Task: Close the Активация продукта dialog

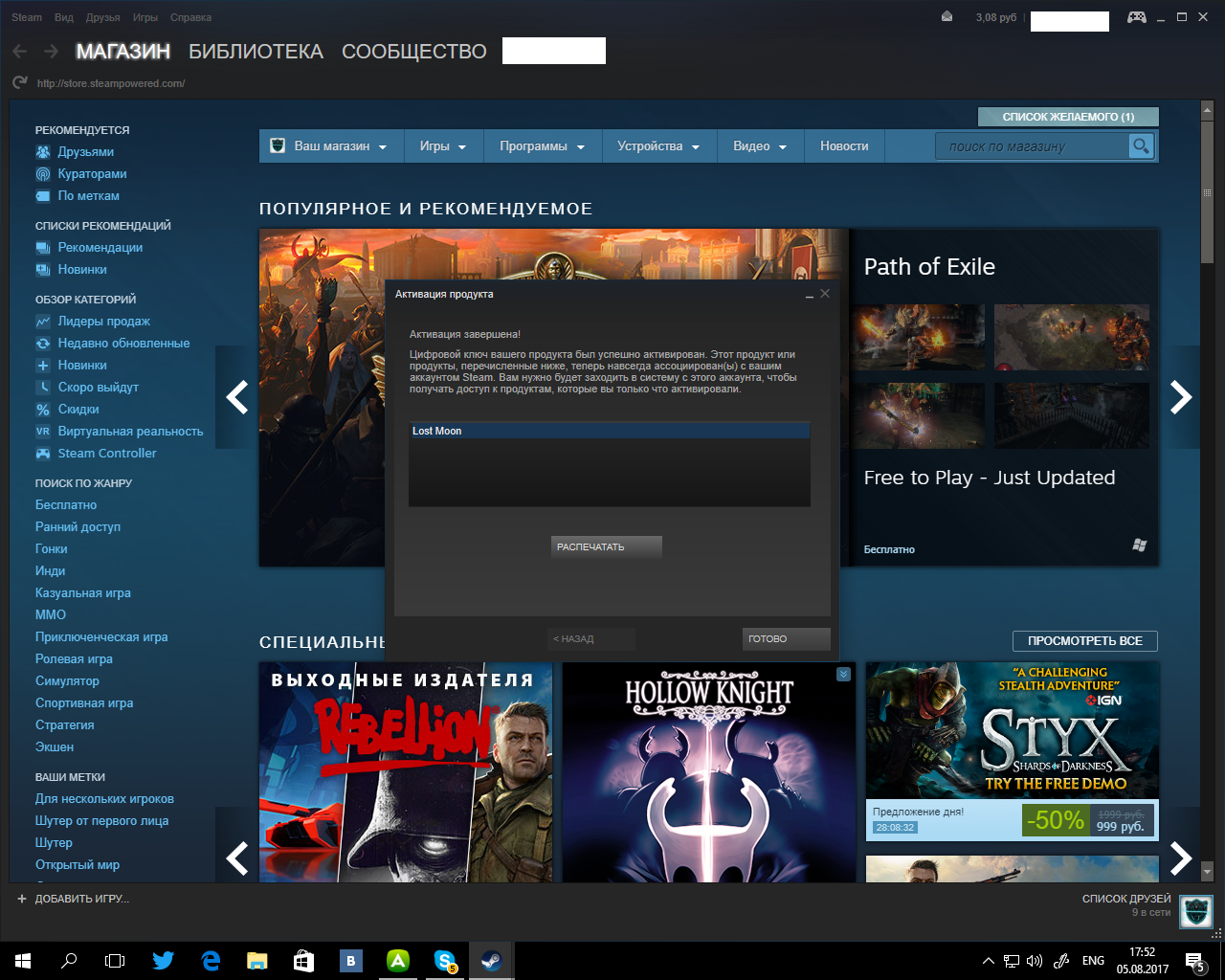Action: pos(825,294)
